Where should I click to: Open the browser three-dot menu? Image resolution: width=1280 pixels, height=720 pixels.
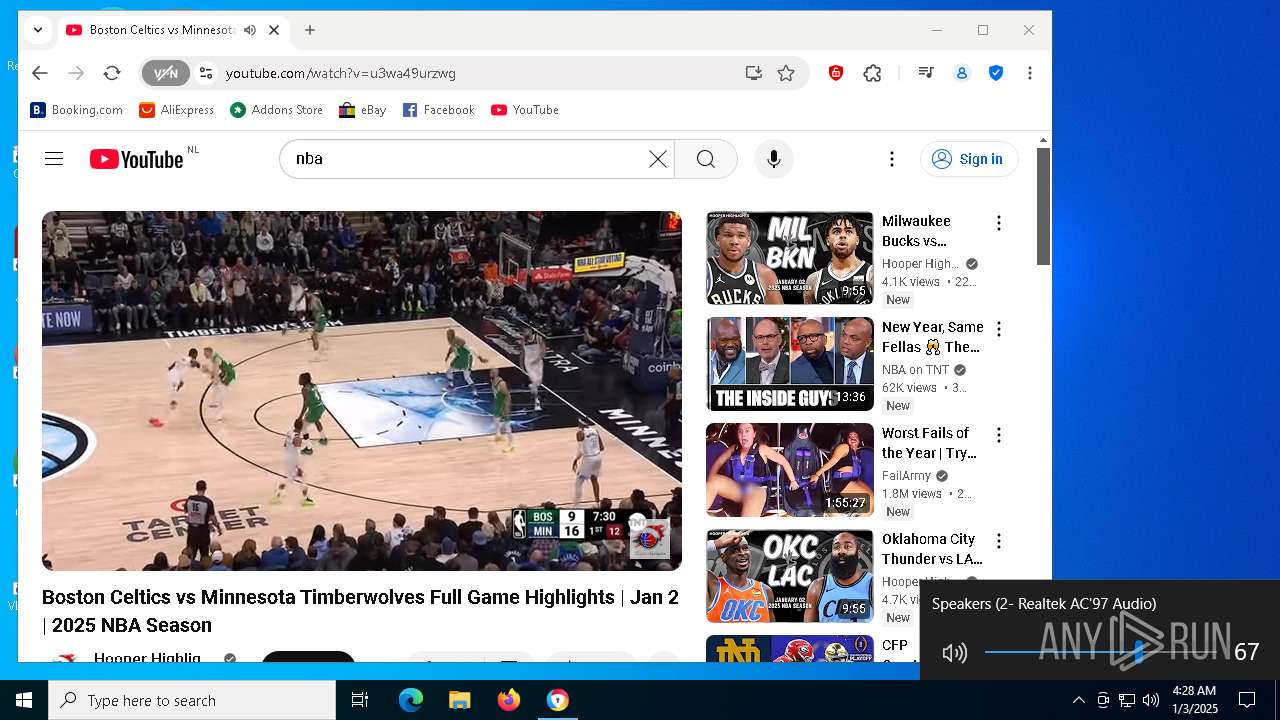coord(1030,73)
